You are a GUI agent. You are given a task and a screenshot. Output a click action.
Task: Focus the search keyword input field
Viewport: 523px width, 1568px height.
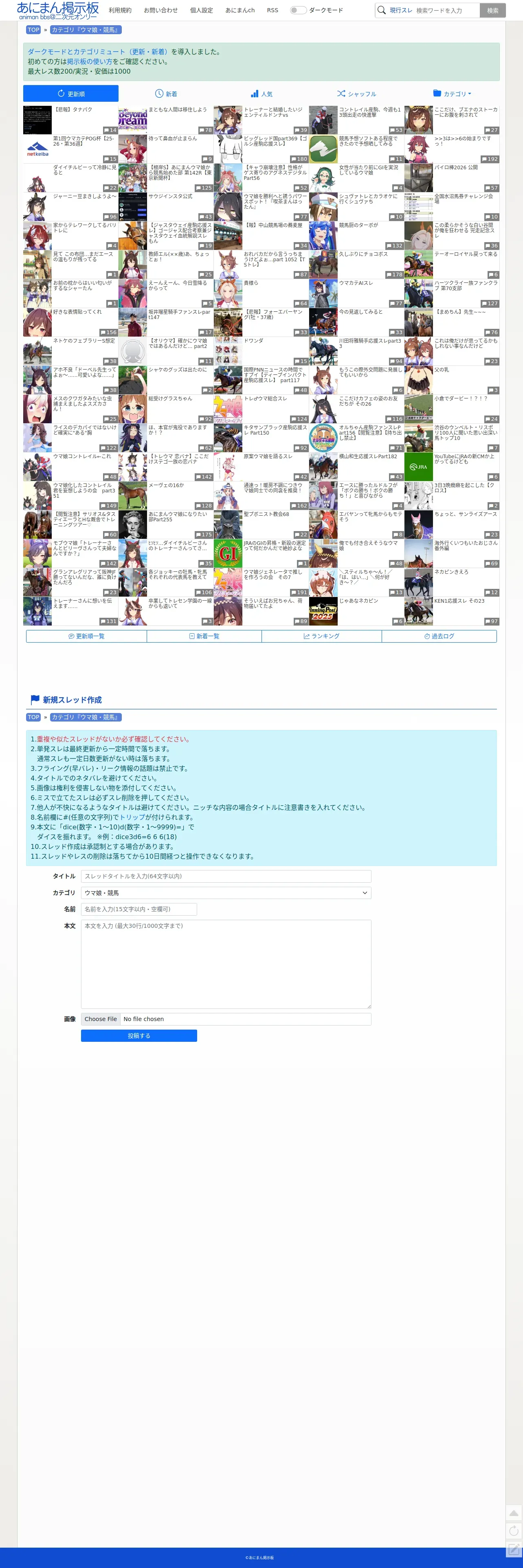(x=447, y=10)
